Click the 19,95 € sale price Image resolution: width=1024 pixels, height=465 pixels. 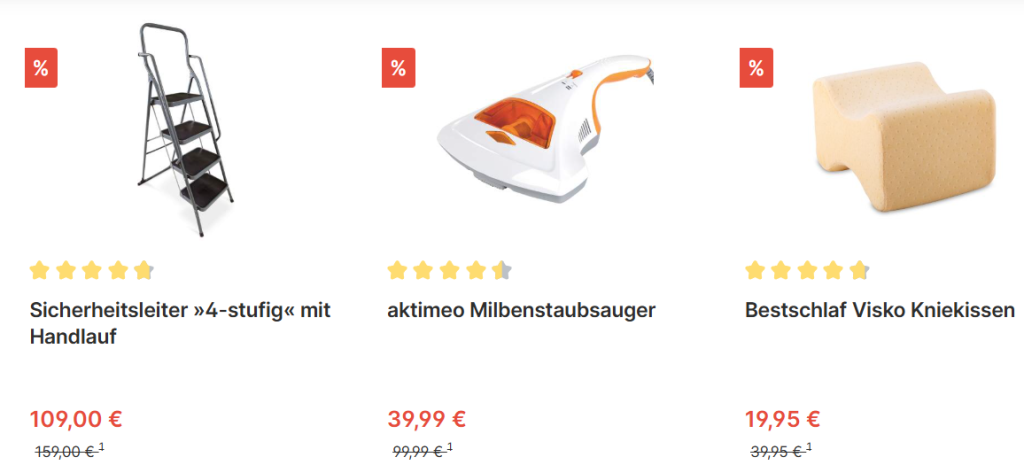click(782, 419)
